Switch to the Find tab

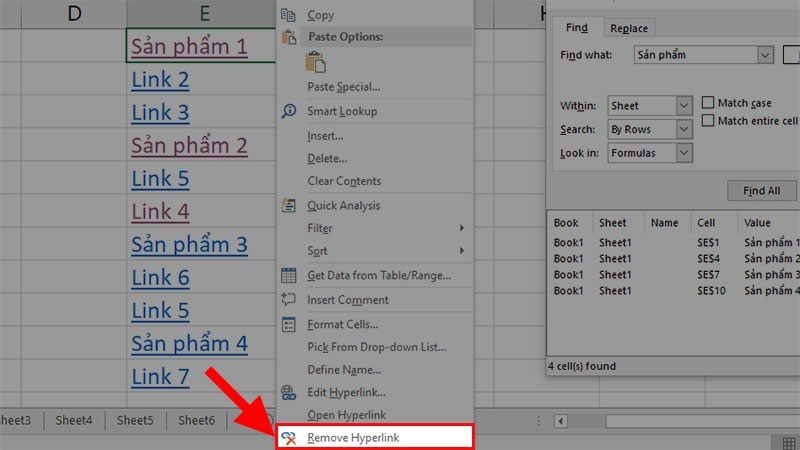[x=577, y=28]
